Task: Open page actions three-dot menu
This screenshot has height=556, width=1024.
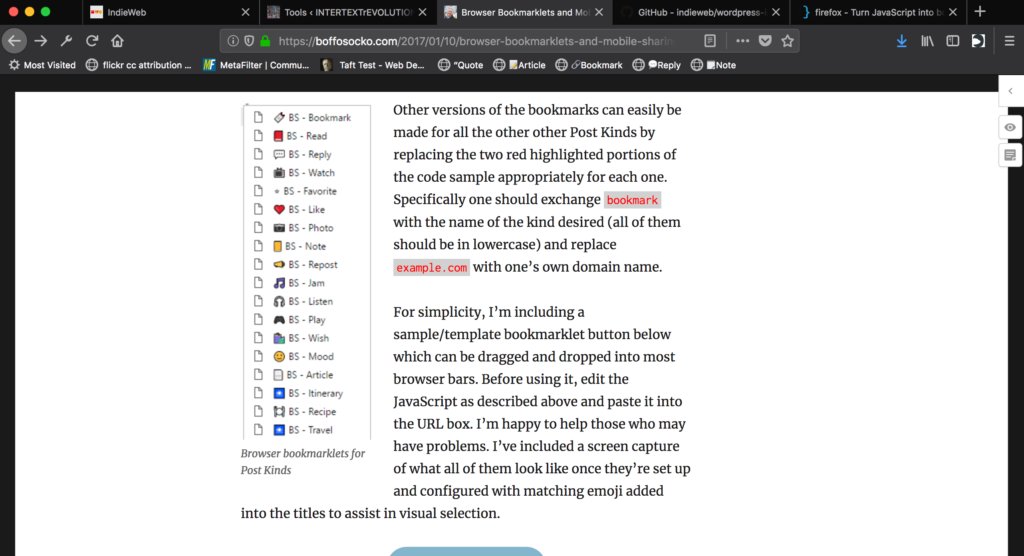Action: point(742,41)
